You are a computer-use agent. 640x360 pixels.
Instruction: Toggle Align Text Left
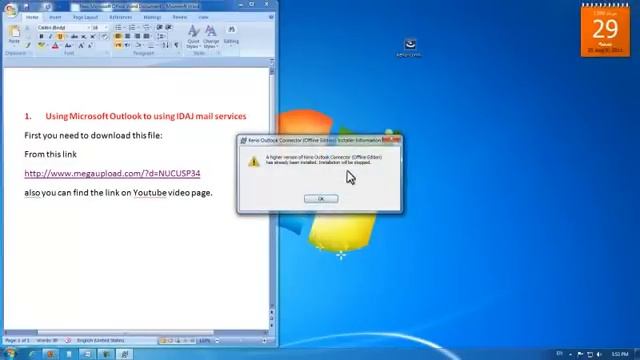pos(118,36)
